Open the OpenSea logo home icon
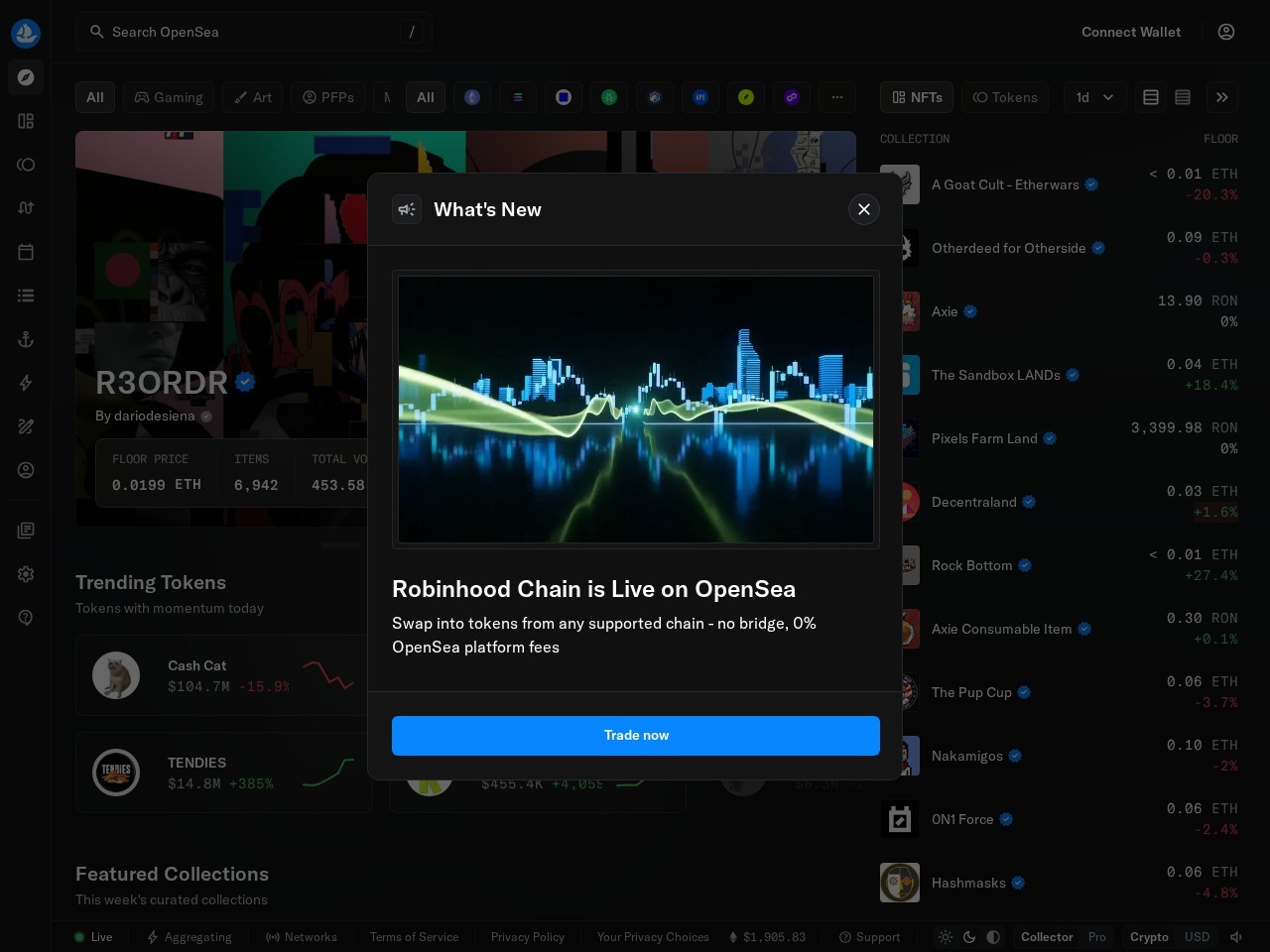 26,33
